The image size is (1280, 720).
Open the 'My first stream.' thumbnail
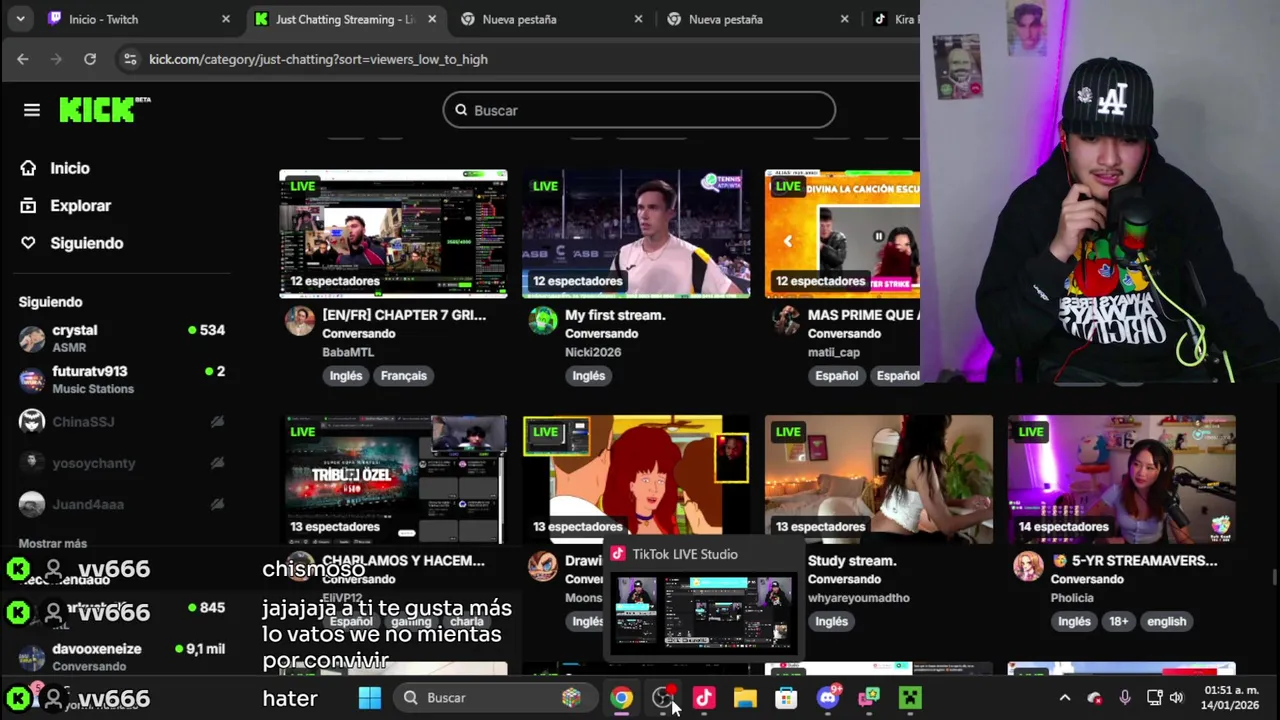(636, 234)
